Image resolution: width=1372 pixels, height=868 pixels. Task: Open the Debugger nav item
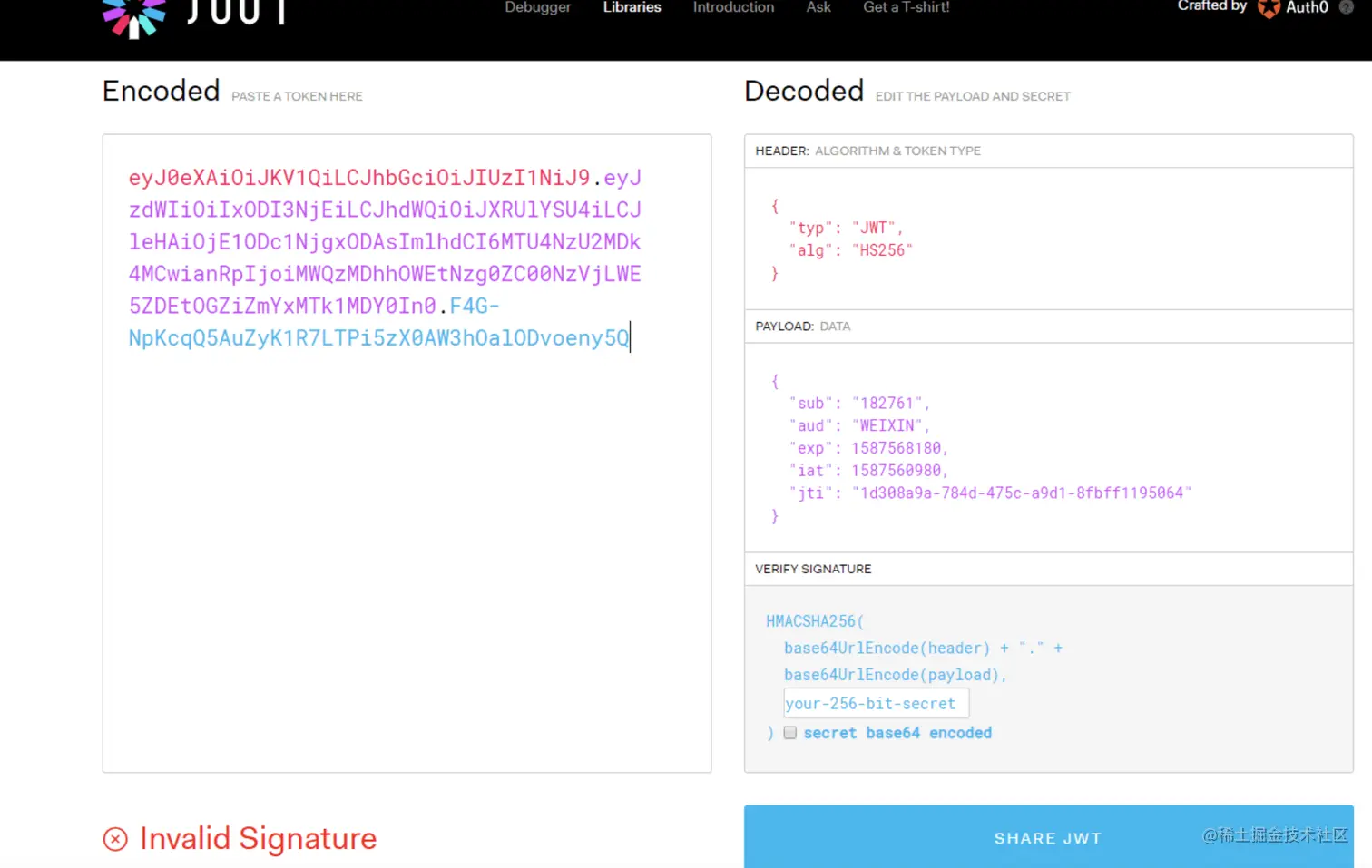(x=538, y=7)
